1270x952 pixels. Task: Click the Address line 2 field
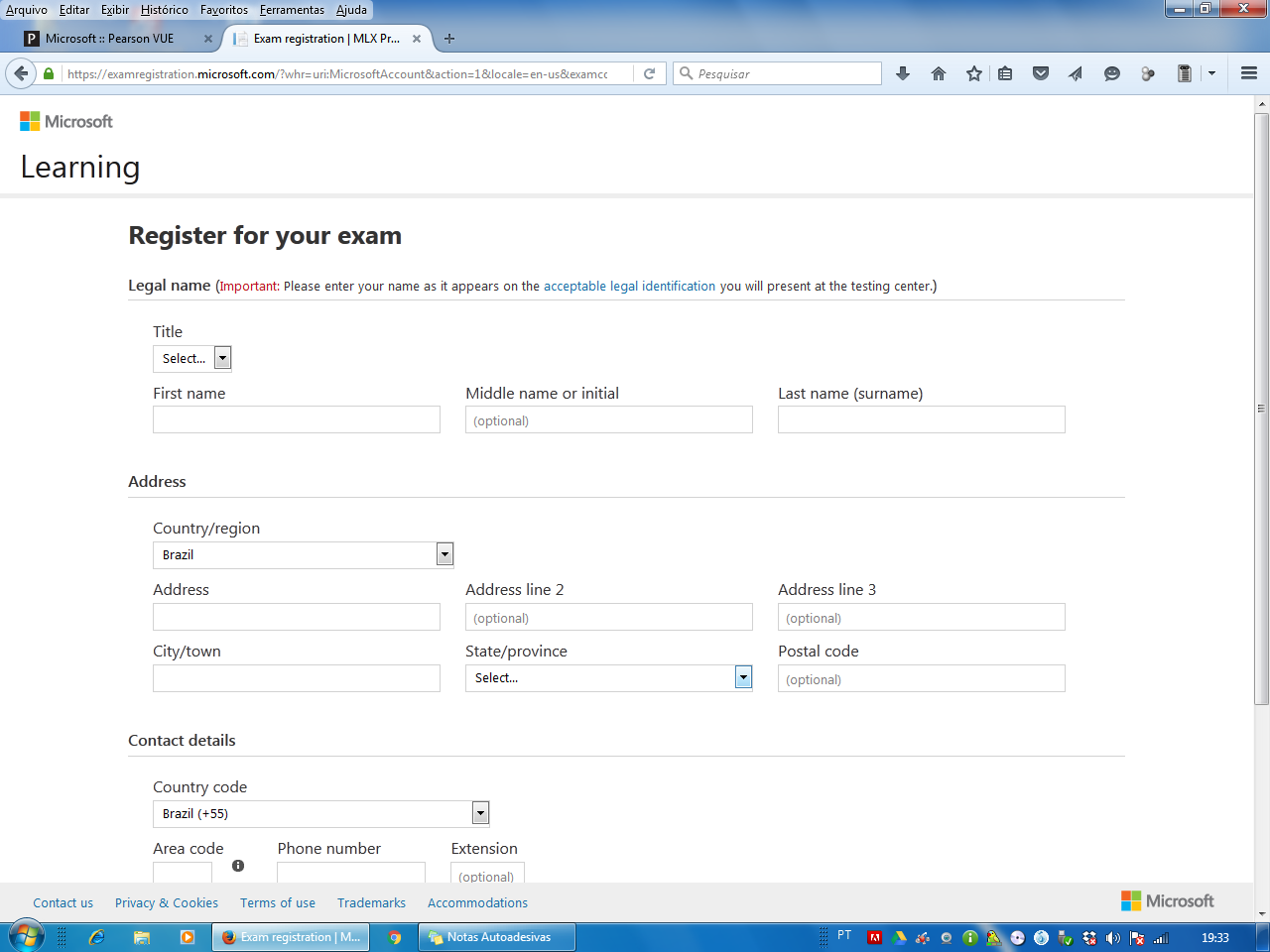609,617
